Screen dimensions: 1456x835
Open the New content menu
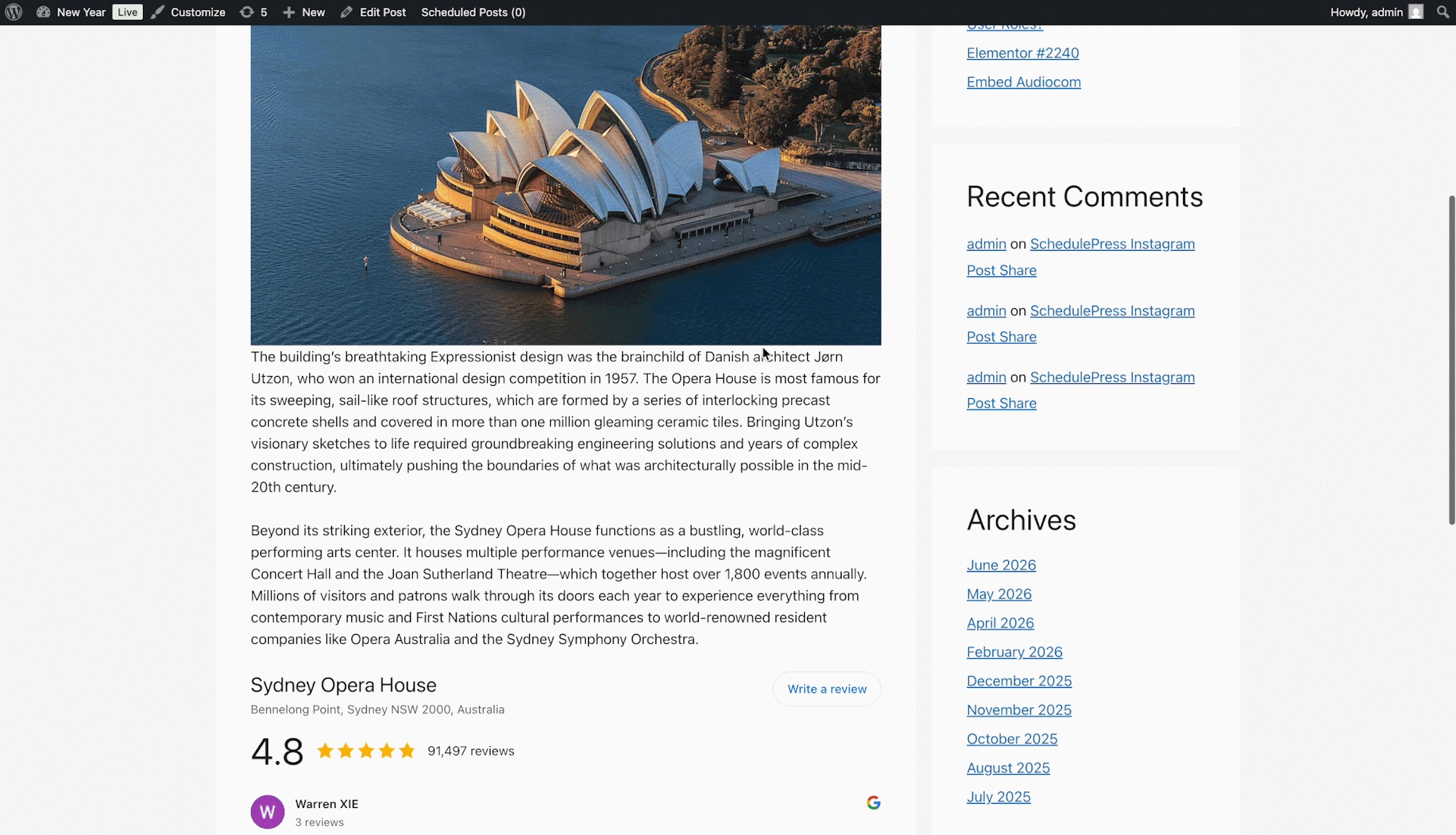tap(304, 12)
